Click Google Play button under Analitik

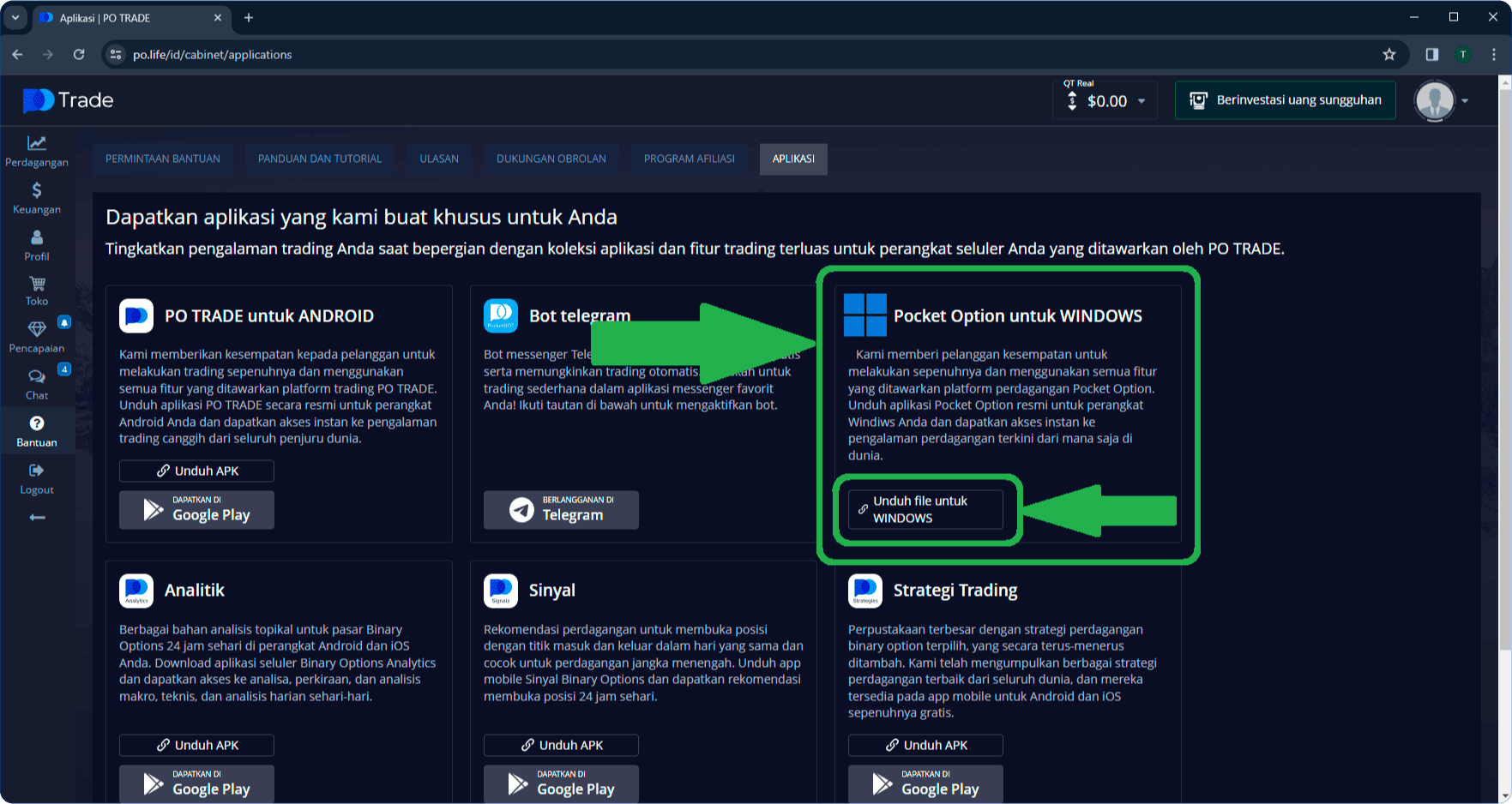[x=196, y=783]
